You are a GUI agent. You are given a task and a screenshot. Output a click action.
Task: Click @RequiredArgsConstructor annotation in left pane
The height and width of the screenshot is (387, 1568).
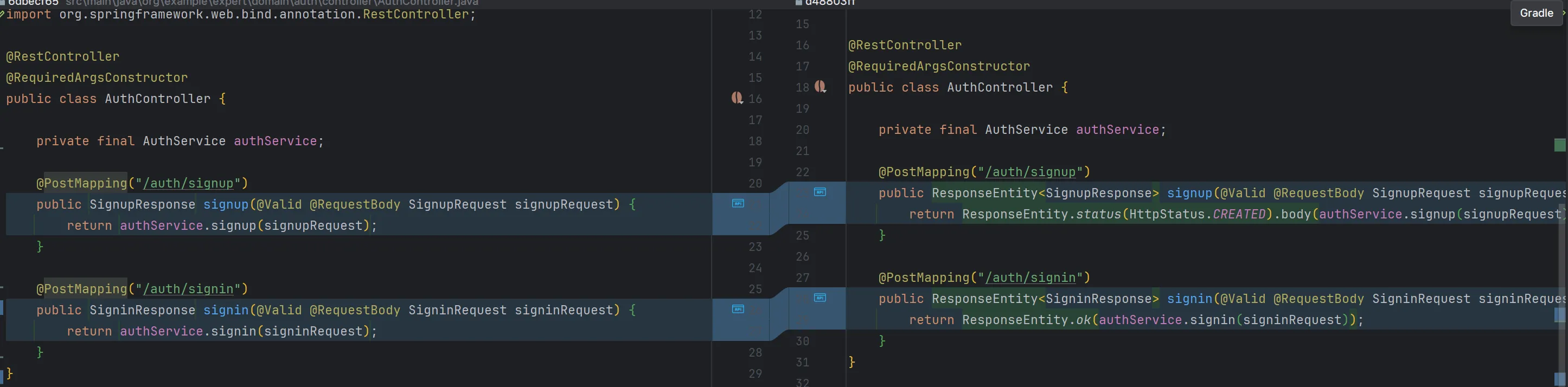[x=97, y=78]
